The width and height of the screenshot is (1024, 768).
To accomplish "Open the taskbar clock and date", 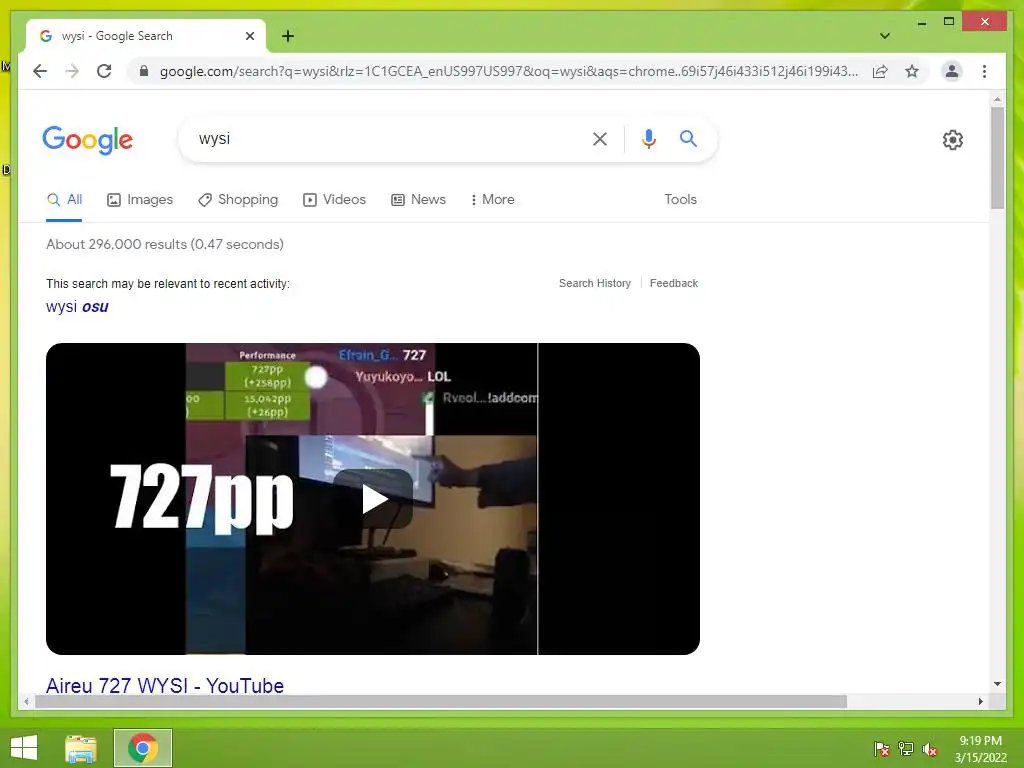I will coord(980,749).
